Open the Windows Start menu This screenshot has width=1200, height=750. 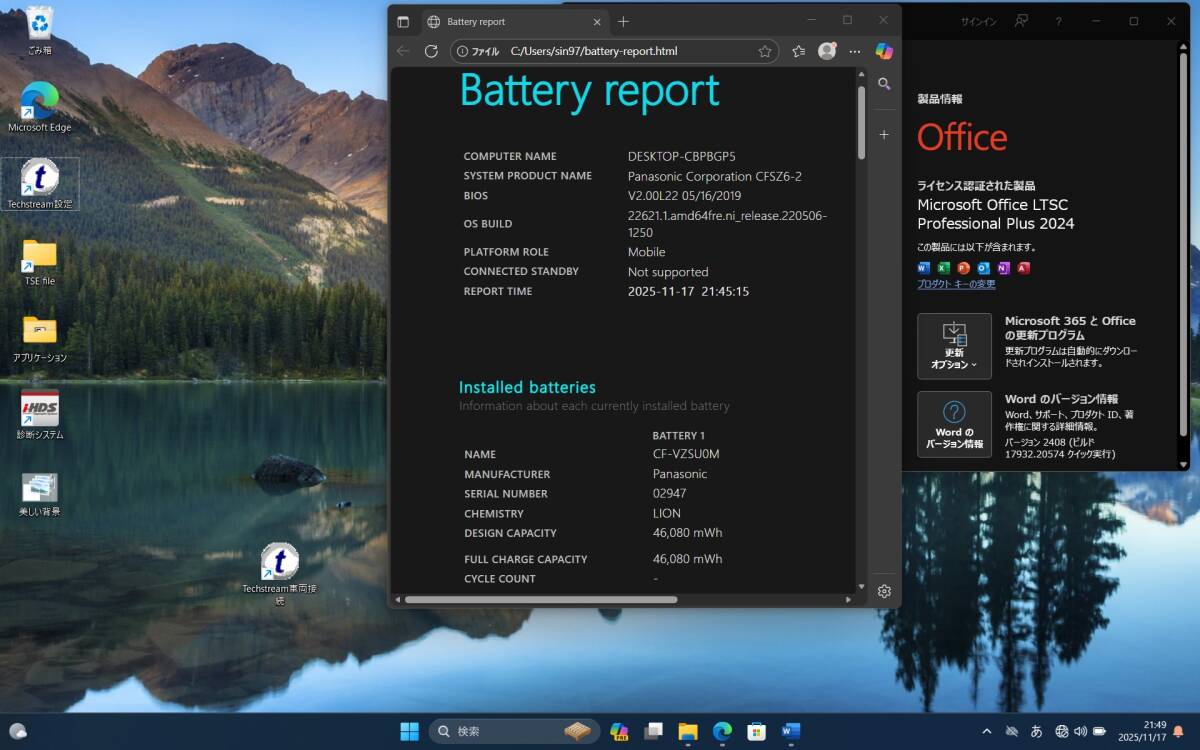click(410, 731)
